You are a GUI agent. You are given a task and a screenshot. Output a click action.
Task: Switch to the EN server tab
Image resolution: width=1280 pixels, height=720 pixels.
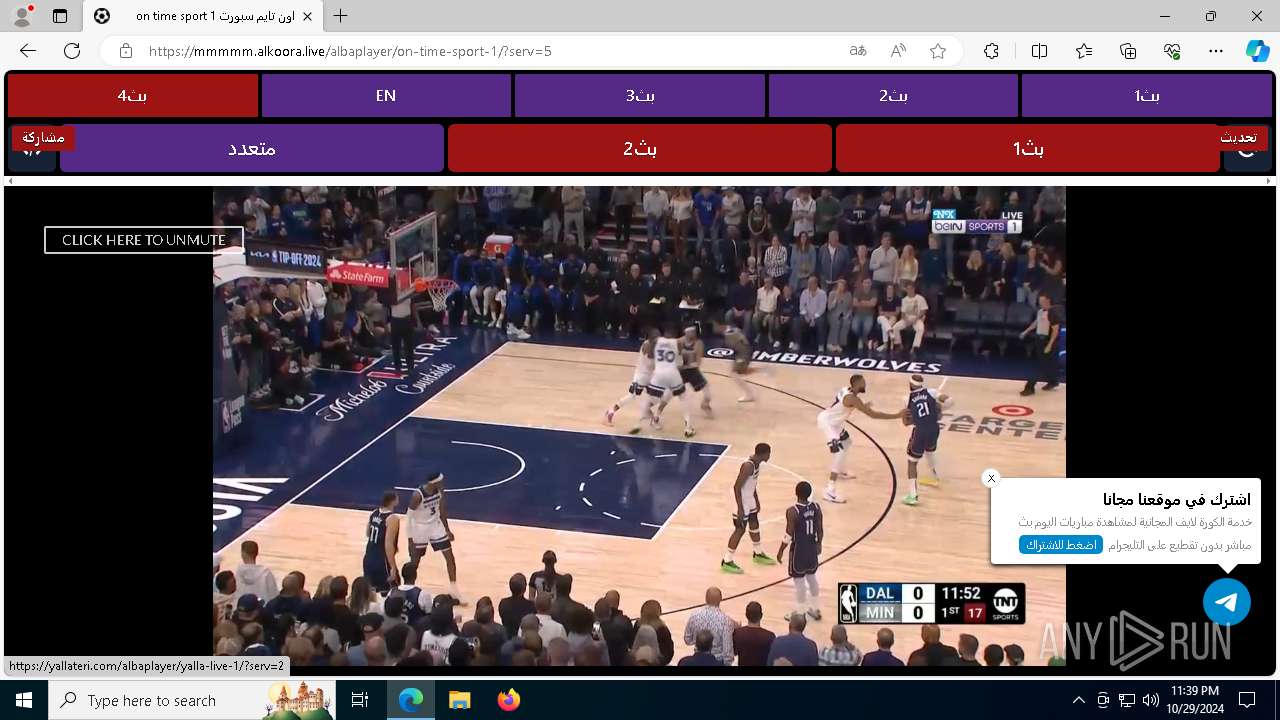click(x=386, y=96)
